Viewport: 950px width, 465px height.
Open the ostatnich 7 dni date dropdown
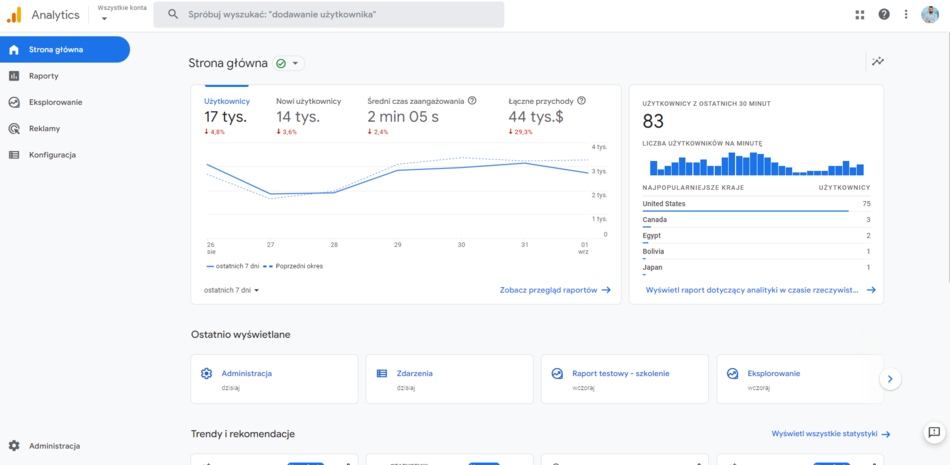(x=231, y=290)
